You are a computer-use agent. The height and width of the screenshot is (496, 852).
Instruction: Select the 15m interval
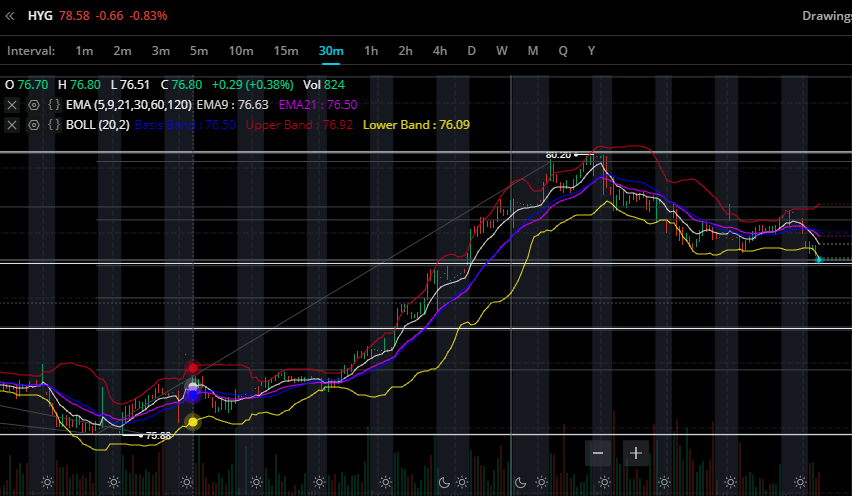coord(286,51)
